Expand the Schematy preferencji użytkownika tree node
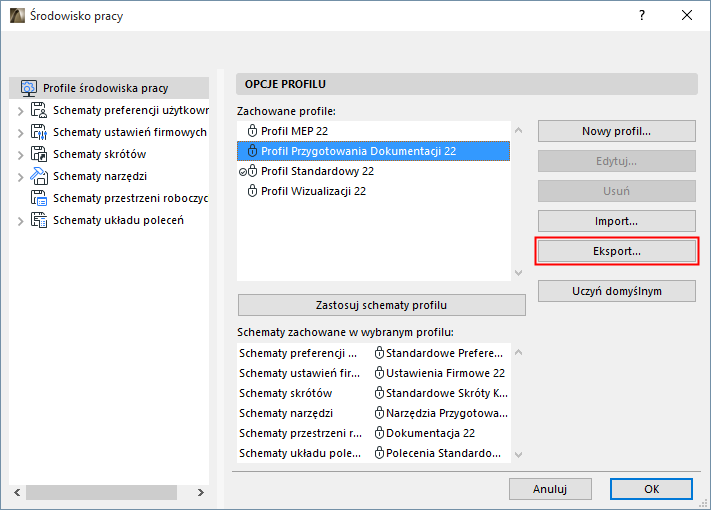The image size is (711, 510). 20,110
